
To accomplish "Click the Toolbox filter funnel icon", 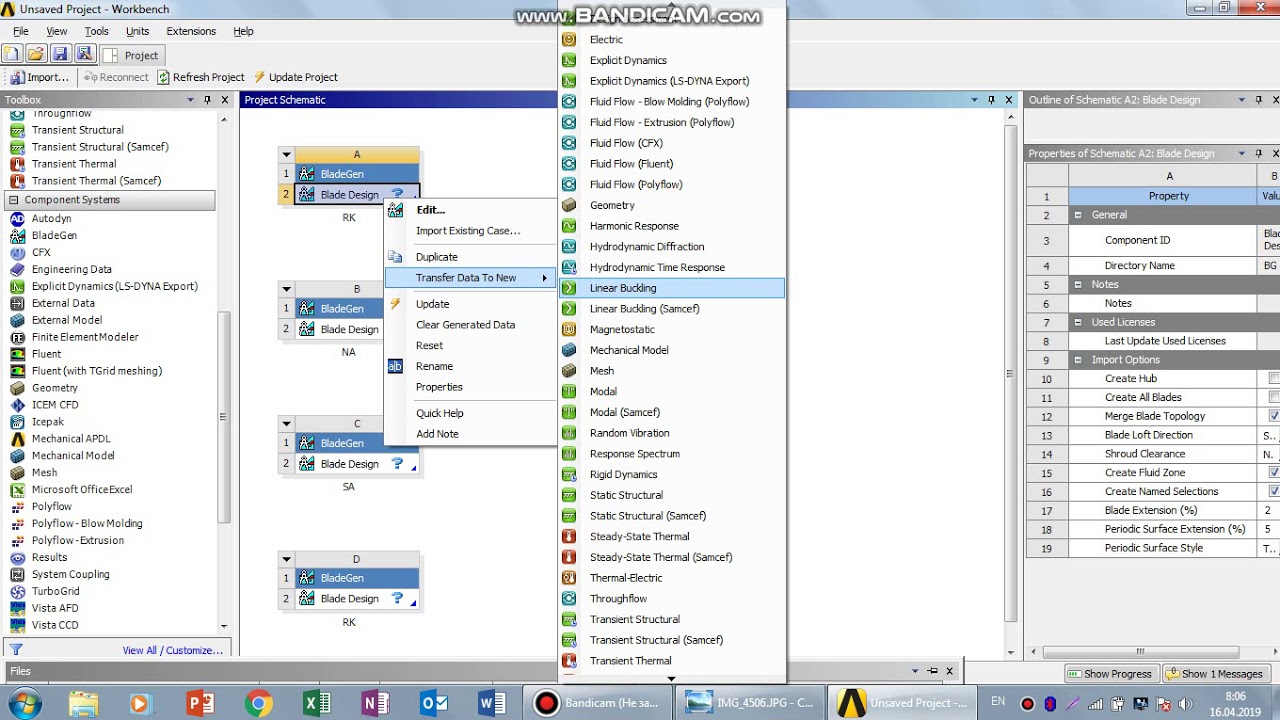I will pyautogui.click(x=16, y=650).
